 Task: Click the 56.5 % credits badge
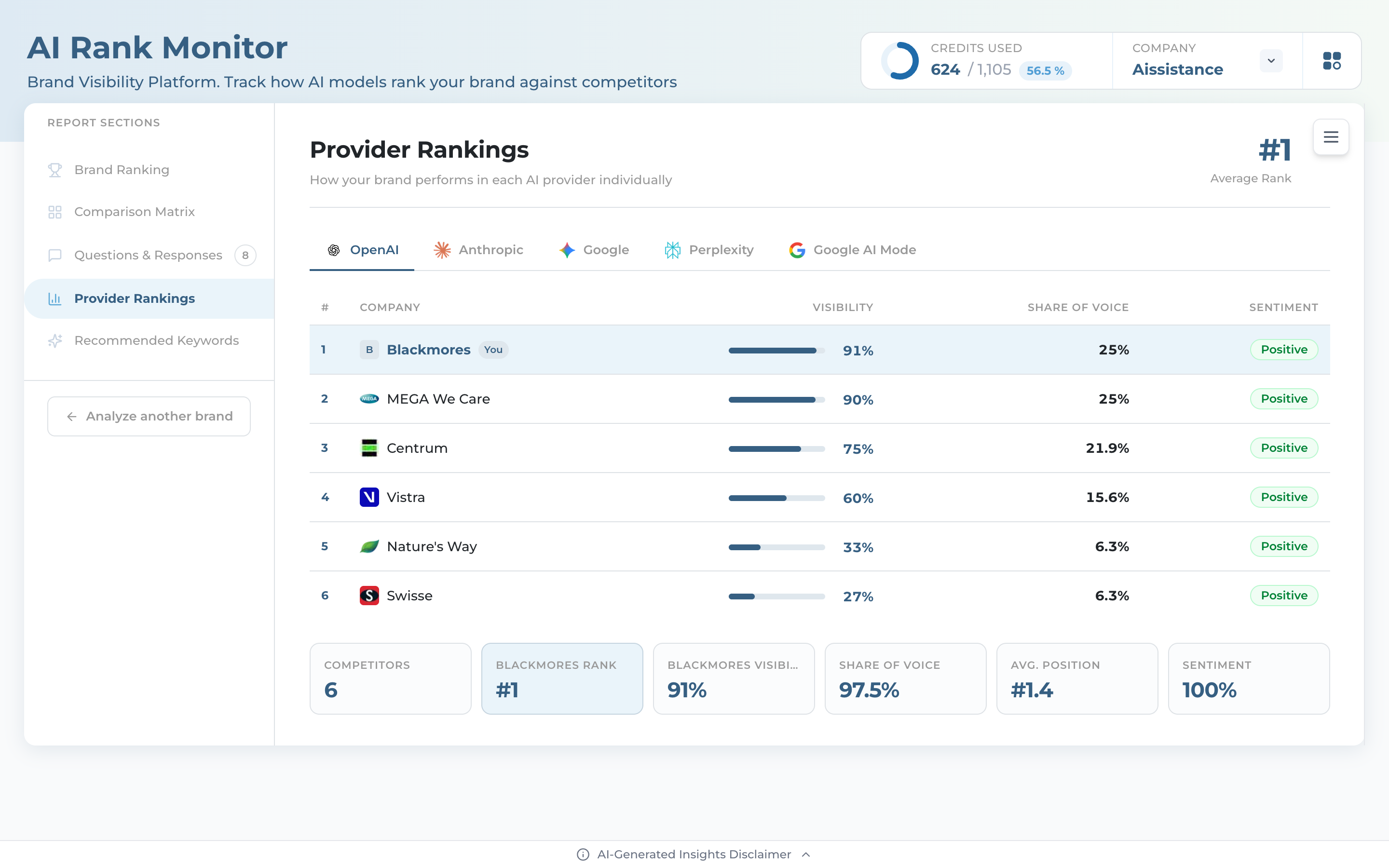pyautogui.click(x=1045, y=70)
